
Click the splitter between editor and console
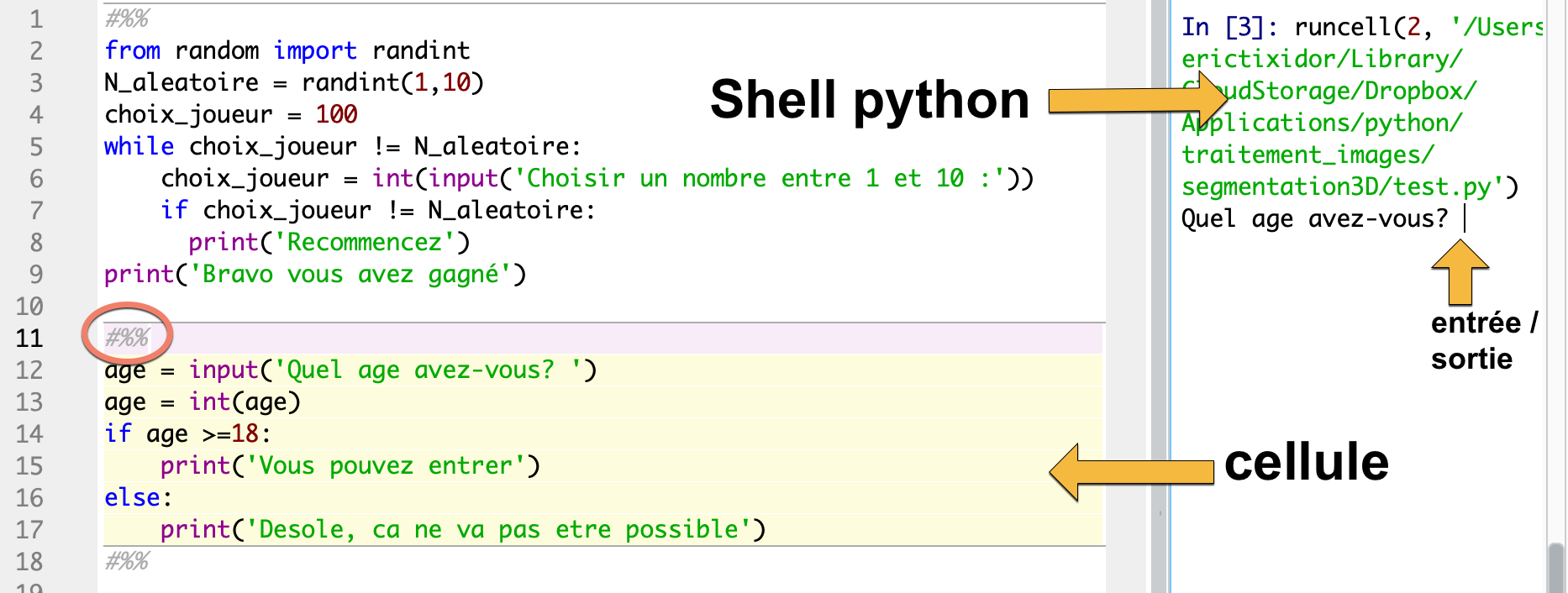[x=1160, y=296]
